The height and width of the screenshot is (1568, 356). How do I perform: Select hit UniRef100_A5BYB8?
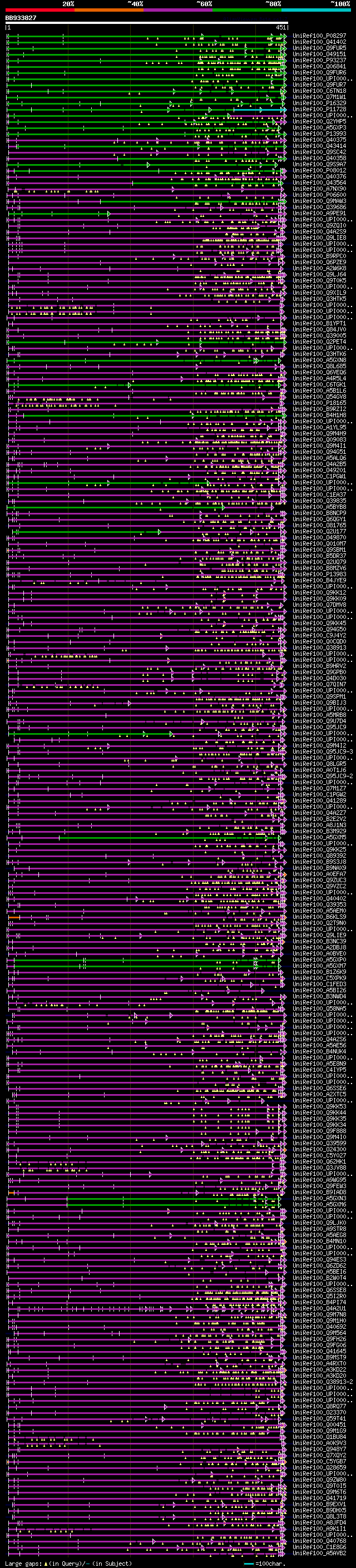pos(319,507)
